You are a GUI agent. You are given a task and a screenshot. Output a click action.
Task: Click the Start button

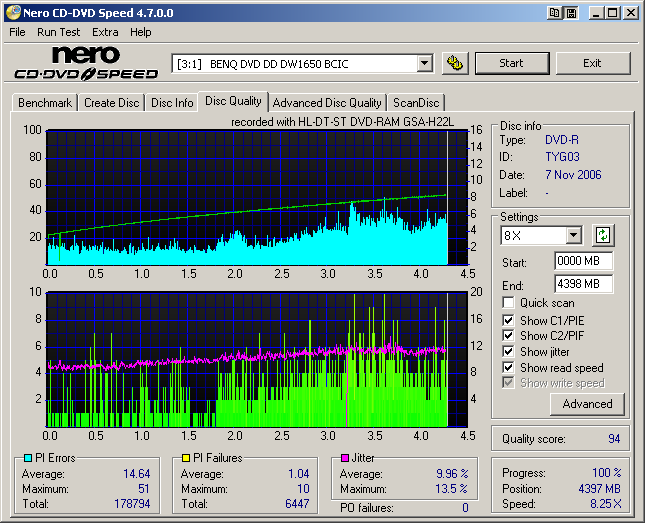pyautogui.click(x=512, y=63)
